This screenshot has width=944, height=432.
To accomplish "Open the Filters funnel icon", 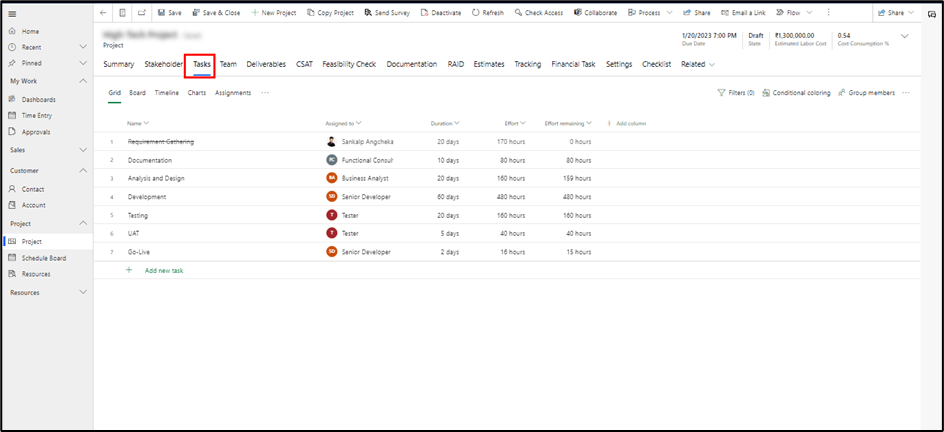I will (x=722, y=93).
